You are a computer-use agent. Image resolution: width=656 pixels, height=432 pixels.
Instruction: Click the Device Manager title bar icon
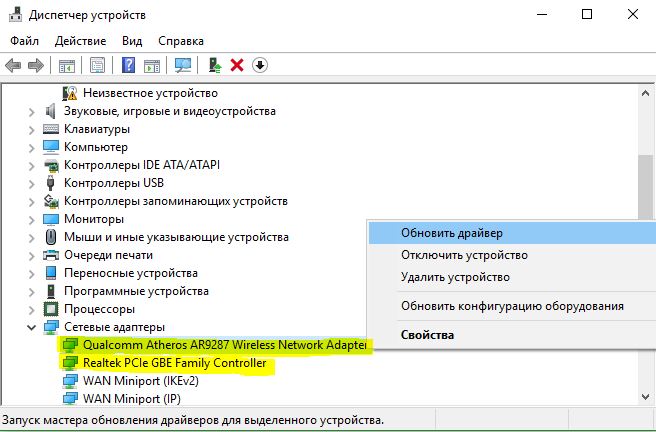click(16, 14)
